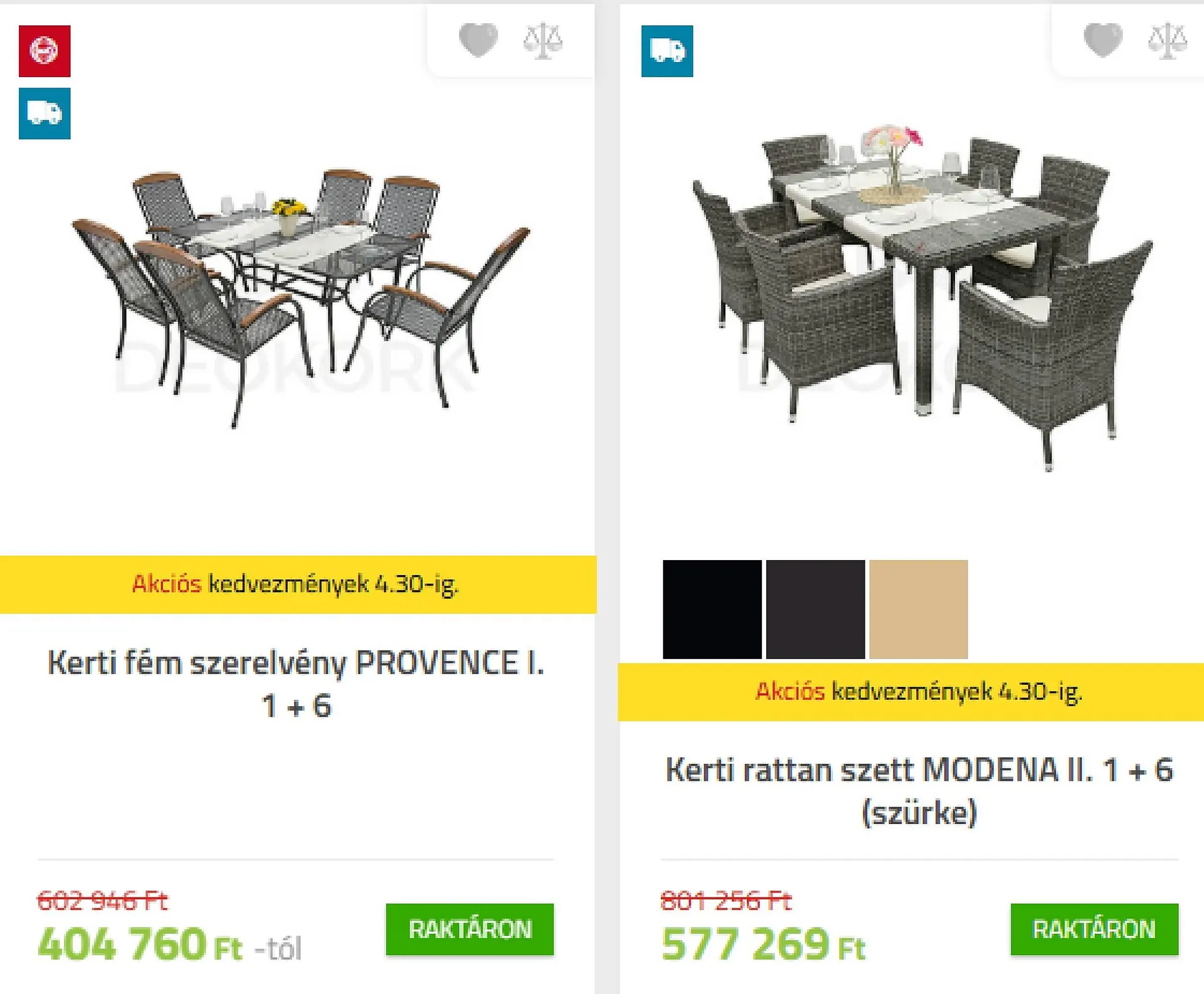Image resolution: width=1204 pixels, height=994 pixels.
Task: Open the PROVENCE I. 1 + 6 product title
Action: pos(296,684)
